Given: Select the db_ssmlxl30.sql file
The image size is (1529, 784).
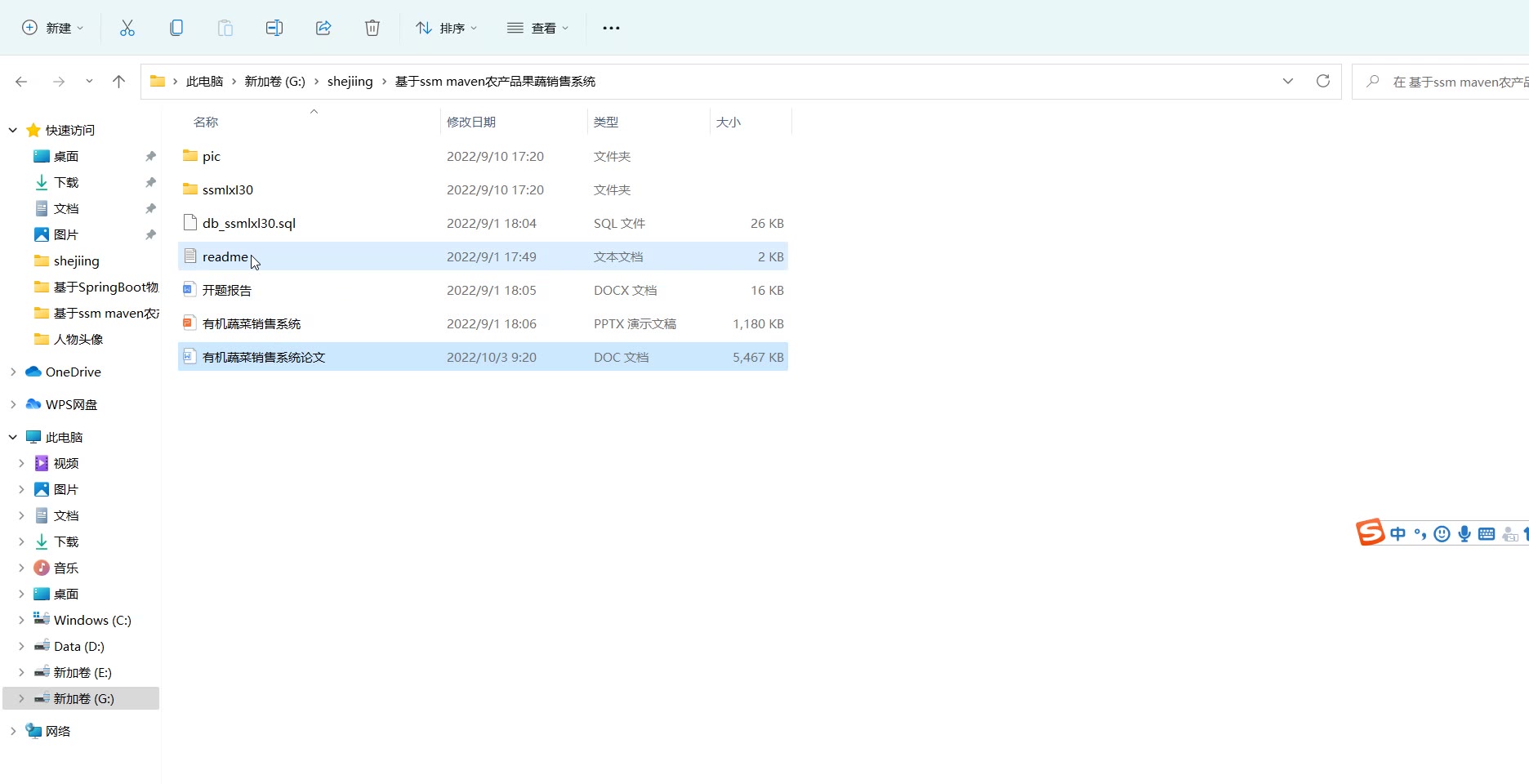Looking at the screenshot, I should pos(249,223).
